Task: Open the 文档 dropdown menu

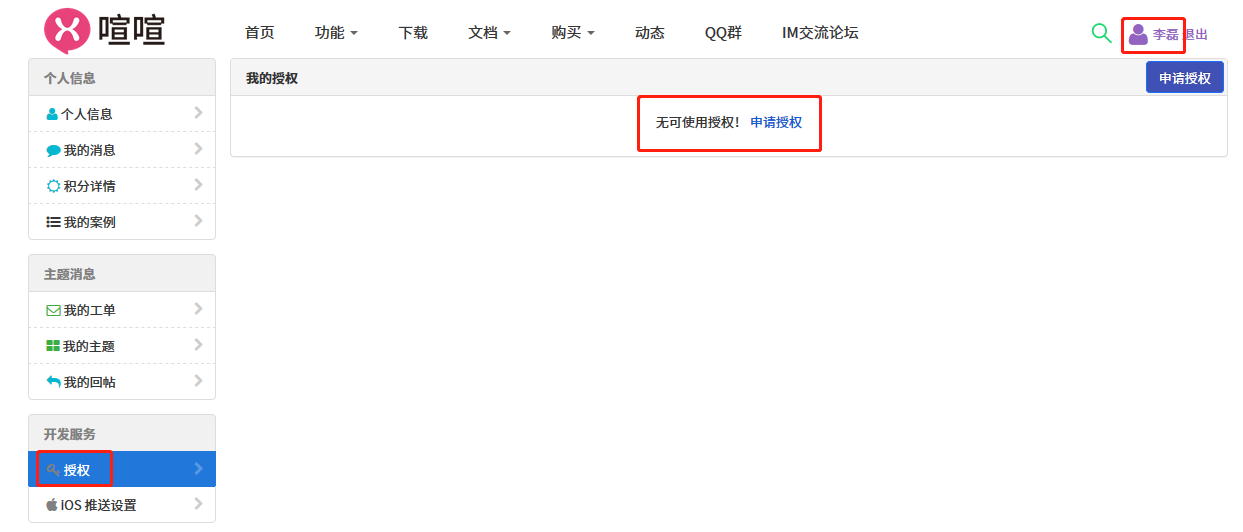Action: pyautogui.click(x=489, y=33)
